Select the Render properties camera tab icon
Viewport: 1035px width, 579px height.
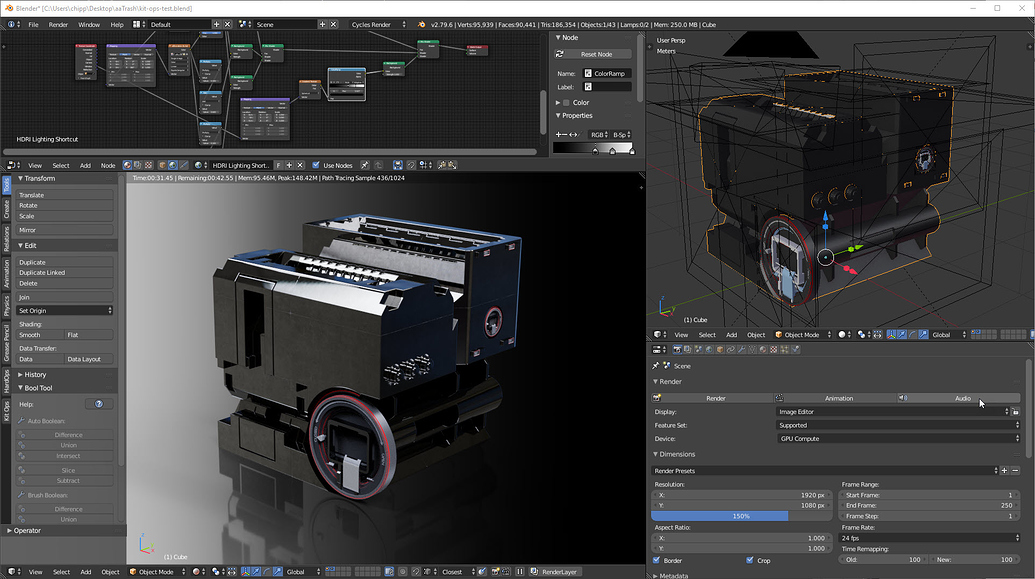tap(676, 350)
